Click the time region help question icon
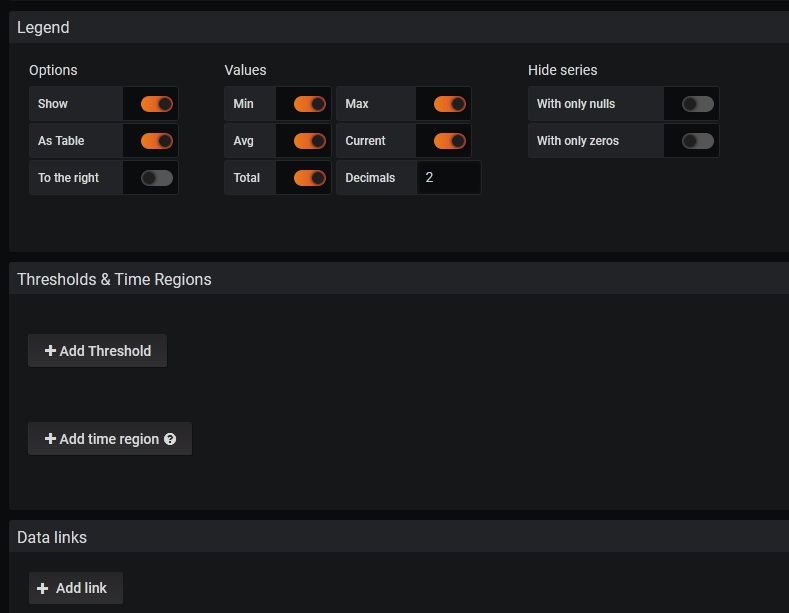789x613 pixels. pyautogui.click(x=170, y=439)
